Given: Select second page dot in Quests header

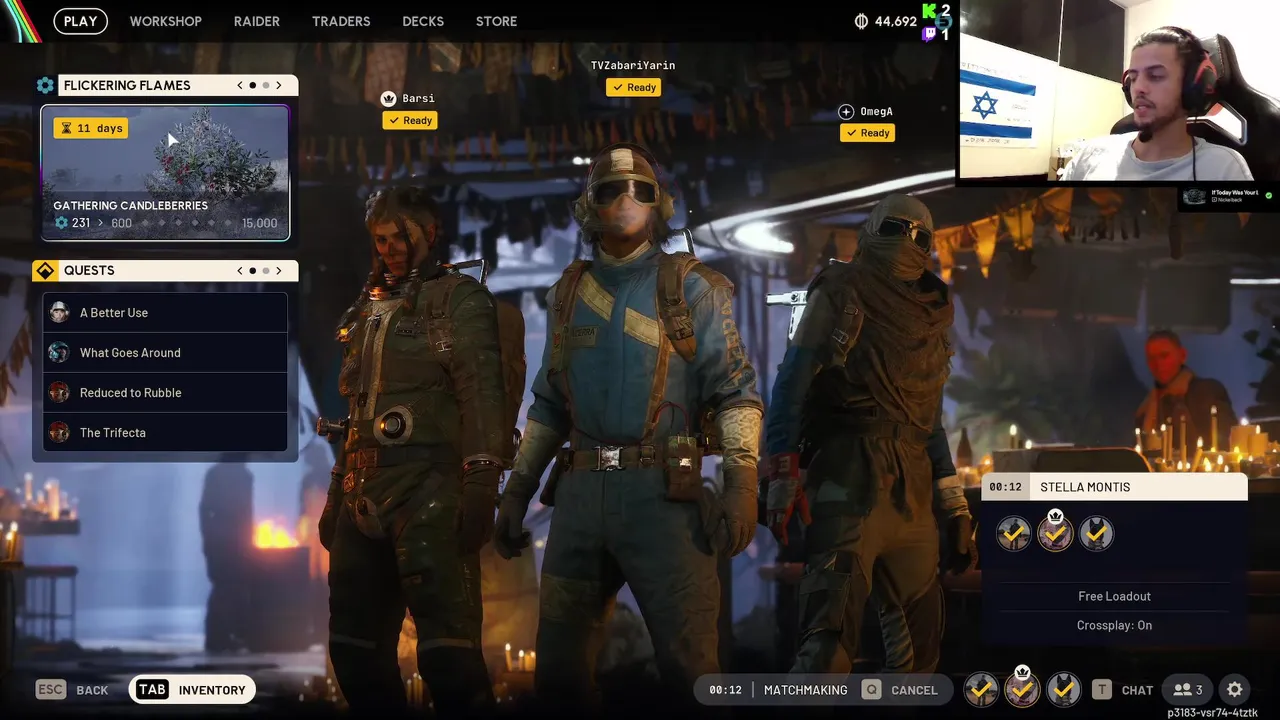Looking at the screenshot, I should pos(265,270).
